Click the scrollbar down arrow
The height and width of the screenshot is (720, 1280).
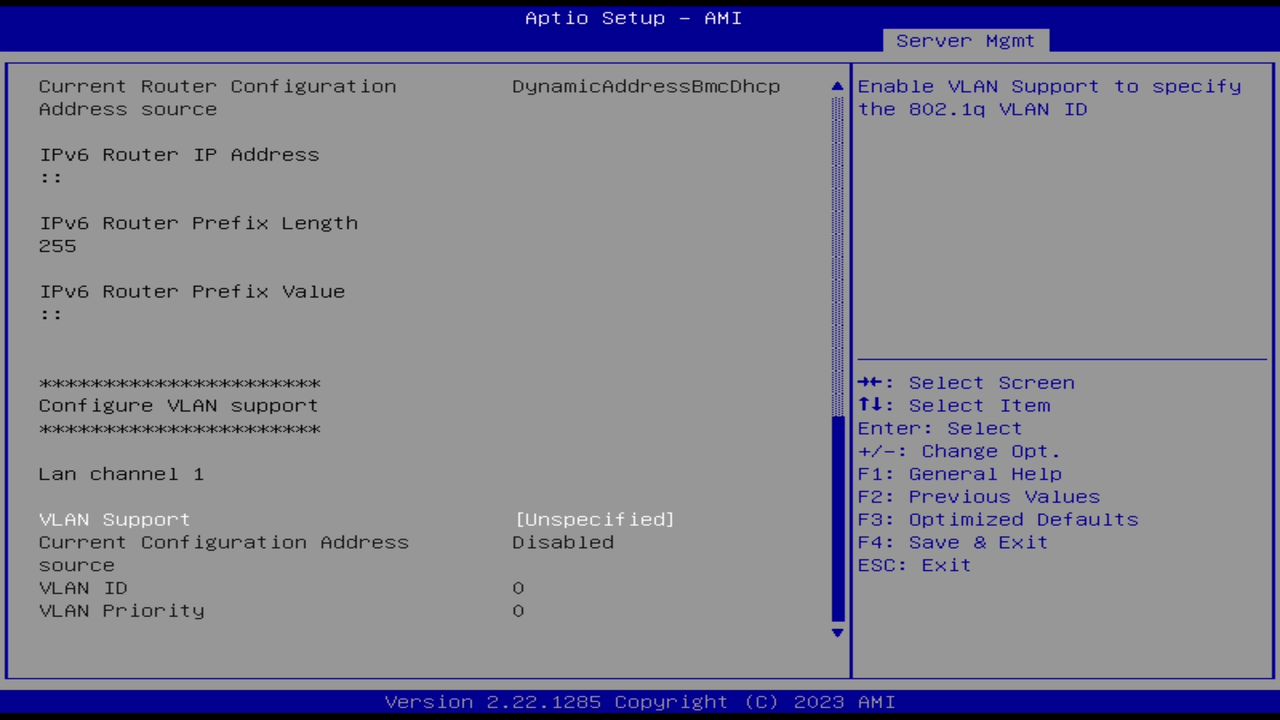point(838,632)
